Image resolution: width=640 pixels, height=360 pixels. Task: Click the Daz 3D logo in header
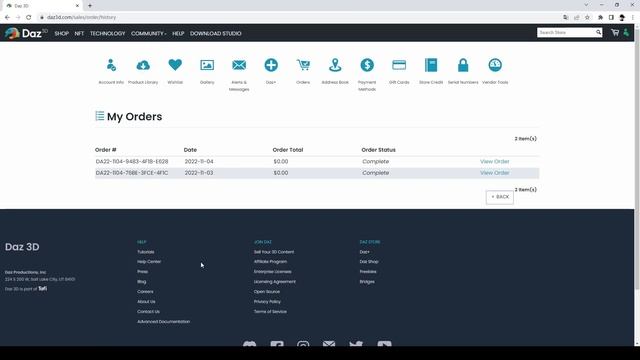[x=26, y=33]
